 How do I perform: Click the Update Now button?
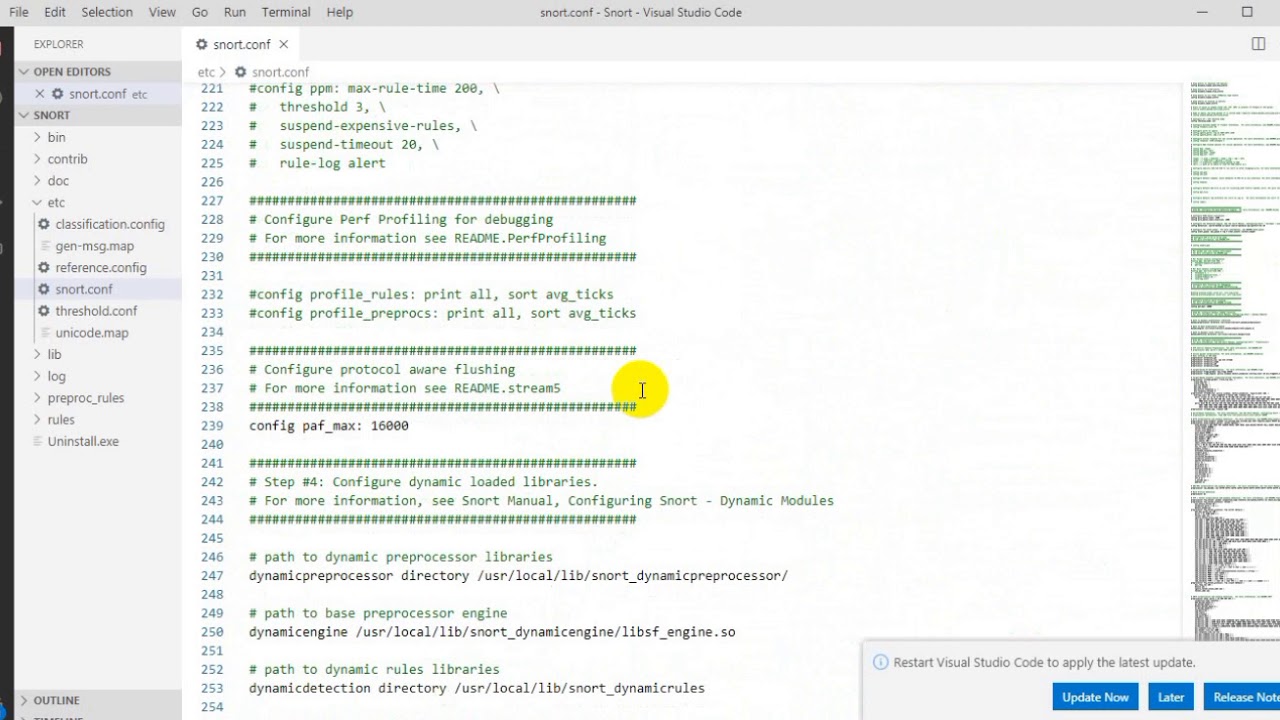click(1095, 697)
